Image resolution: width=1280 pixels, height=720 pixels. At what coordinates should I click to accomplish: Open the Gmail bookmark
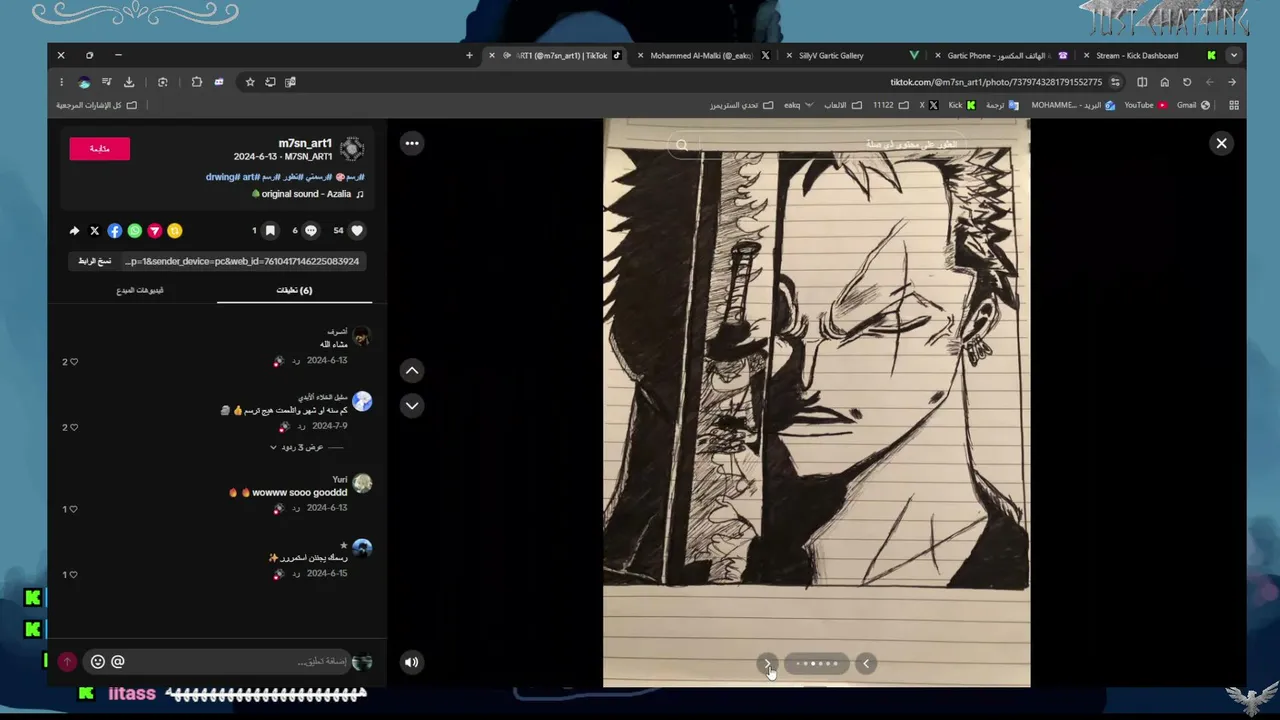click(x=1193, y=105)
